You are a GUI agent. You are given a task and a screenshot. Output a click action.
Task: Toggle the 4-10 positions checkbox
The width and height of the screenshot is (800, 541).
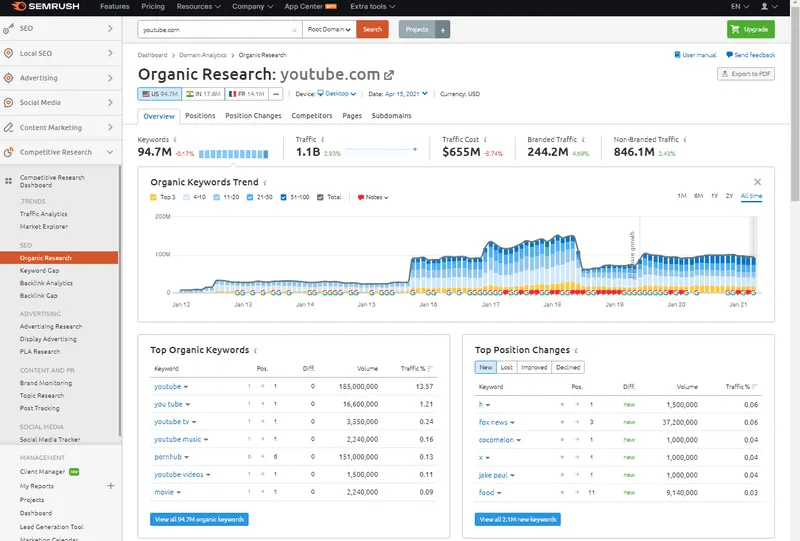click(x=186, y=197)
